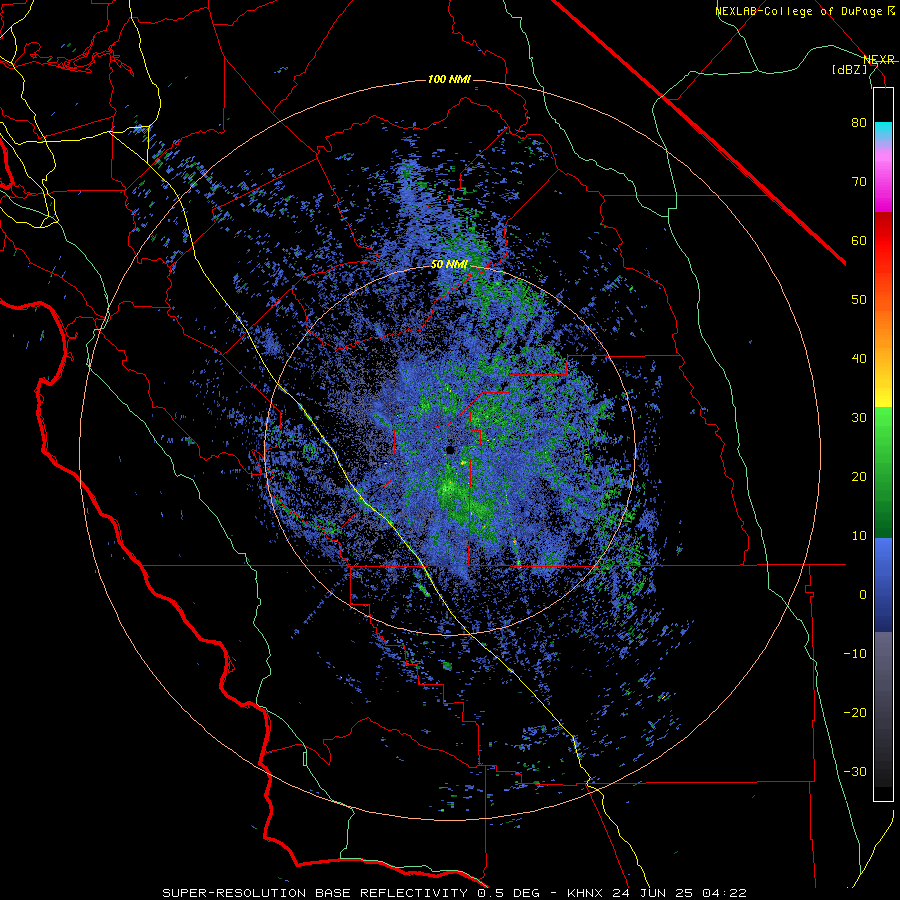The image size is (900, 900).
Task: Click the 80 value on color scale
Action: point(859,123)
